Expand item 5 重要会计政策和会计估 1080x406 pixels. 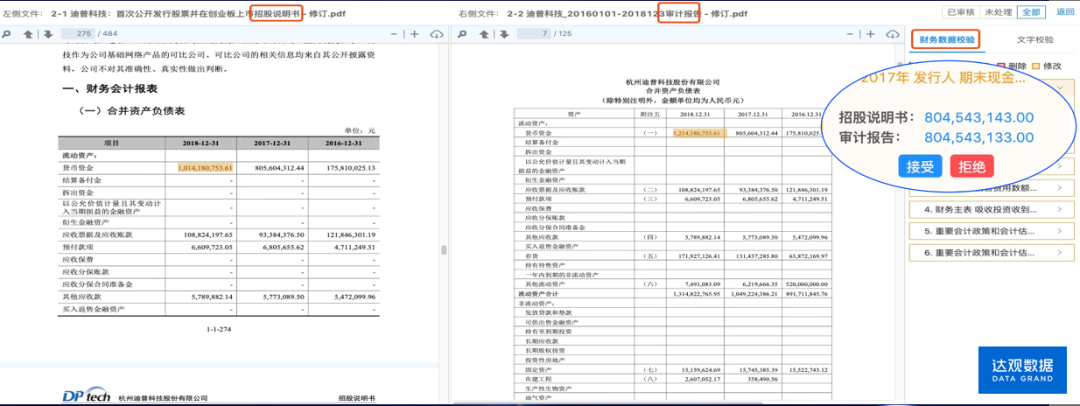coord(990,231)
